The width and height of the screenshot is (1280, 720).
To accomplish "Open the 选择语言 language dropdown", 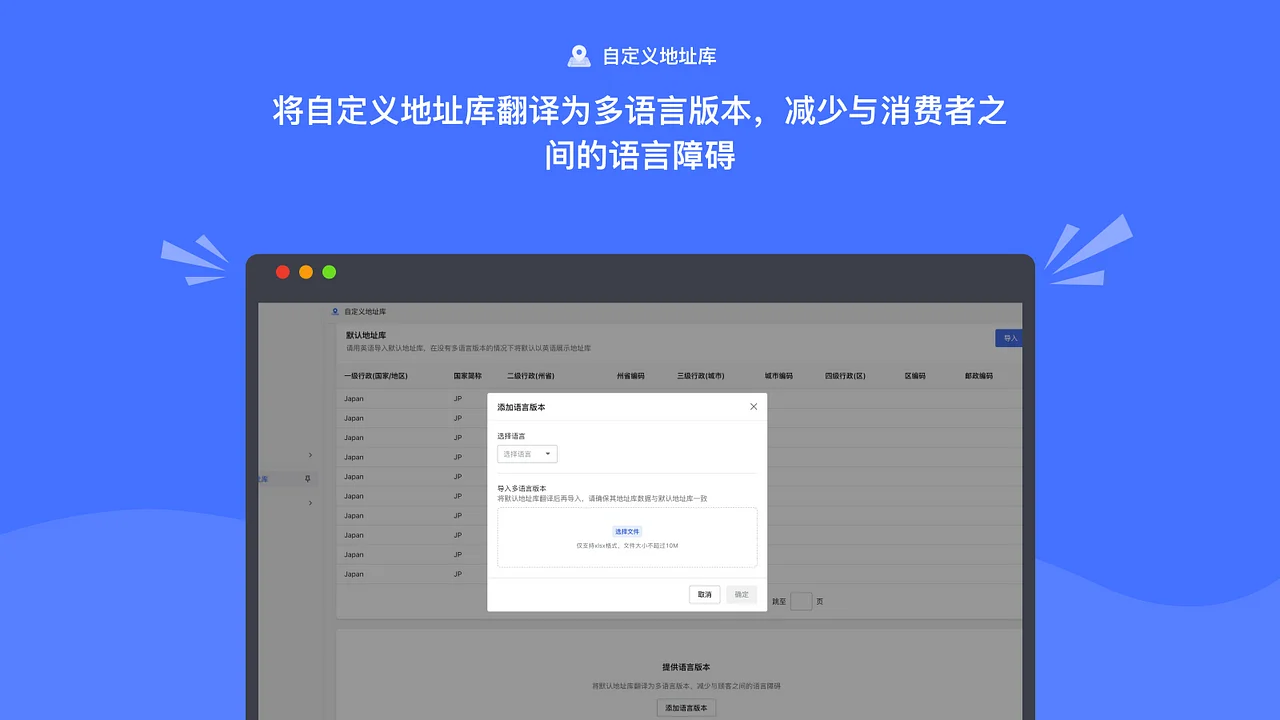I will coord(527,453).
